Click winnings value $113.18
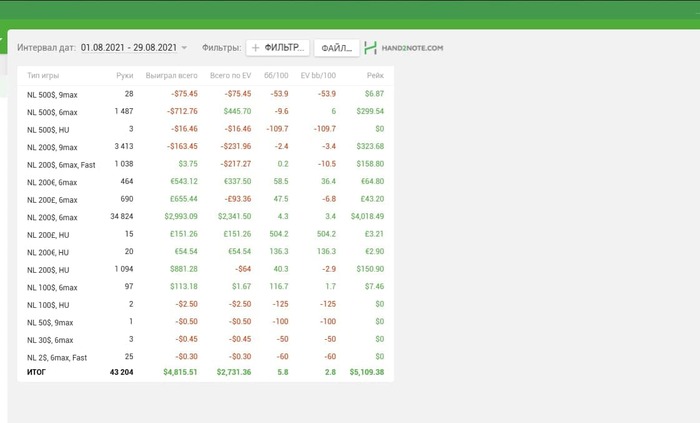700x423 pixels. (x=183, y=286)
